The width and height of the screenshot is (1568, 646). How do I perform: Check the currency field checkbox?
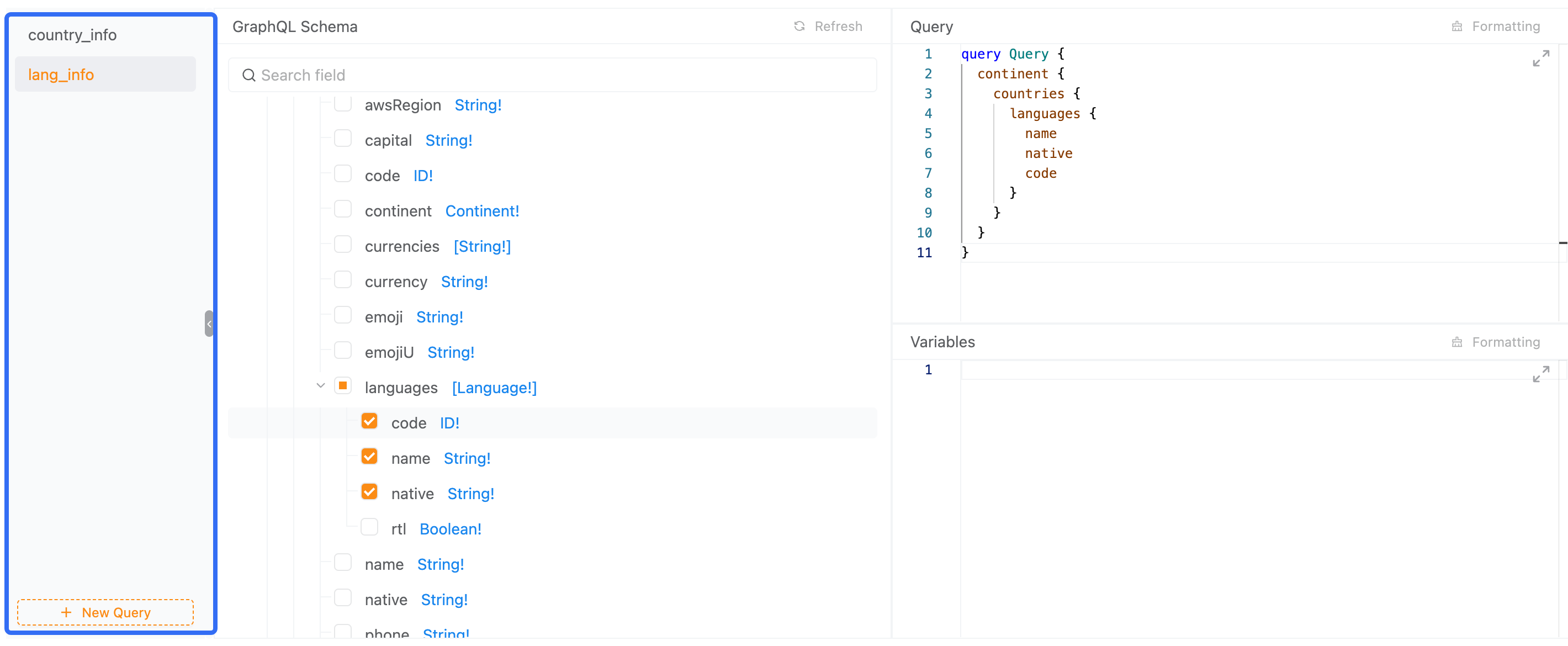(343, 280)
